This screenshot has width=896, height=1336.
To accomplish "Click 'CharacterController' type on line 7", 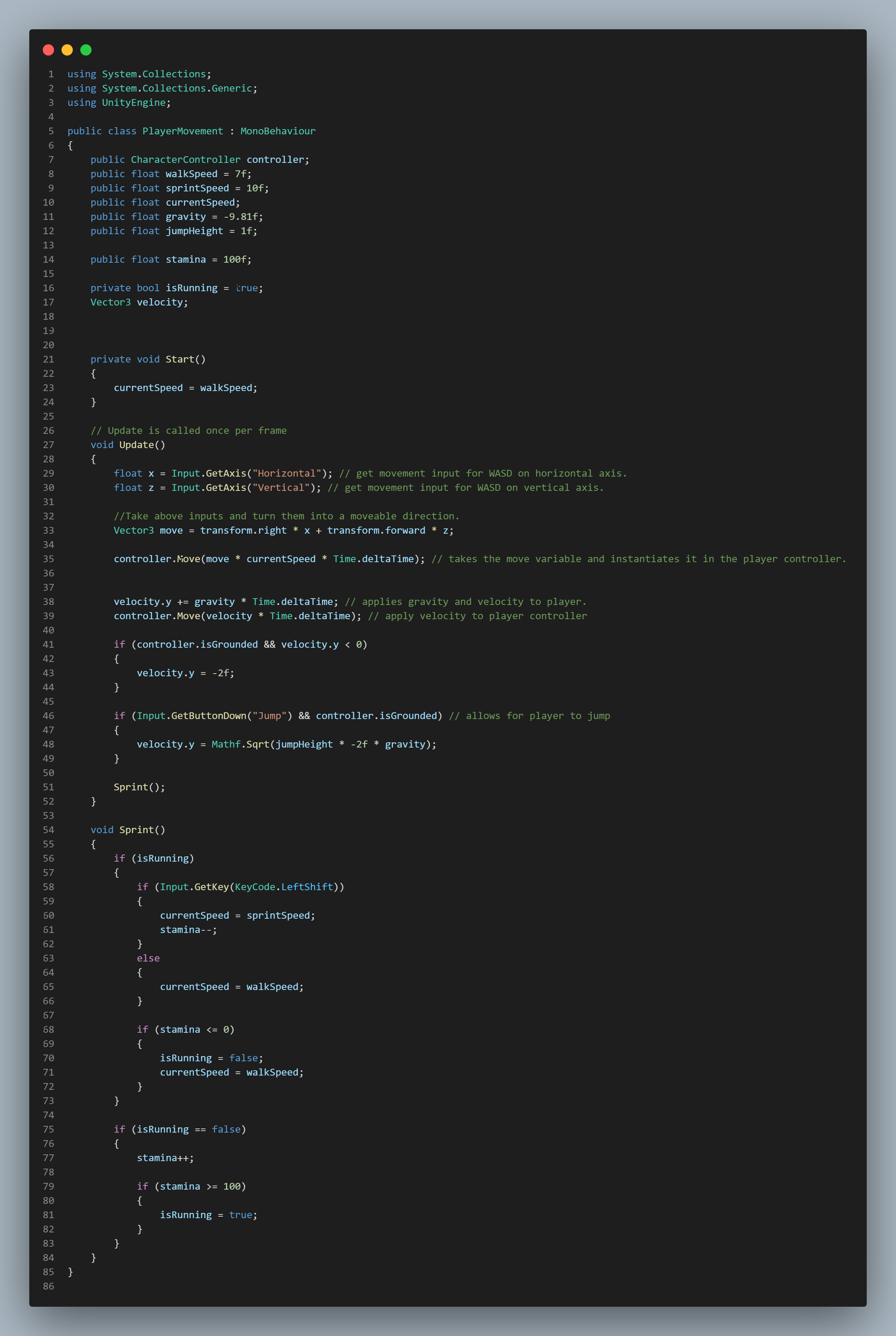I will coord(186,159).
